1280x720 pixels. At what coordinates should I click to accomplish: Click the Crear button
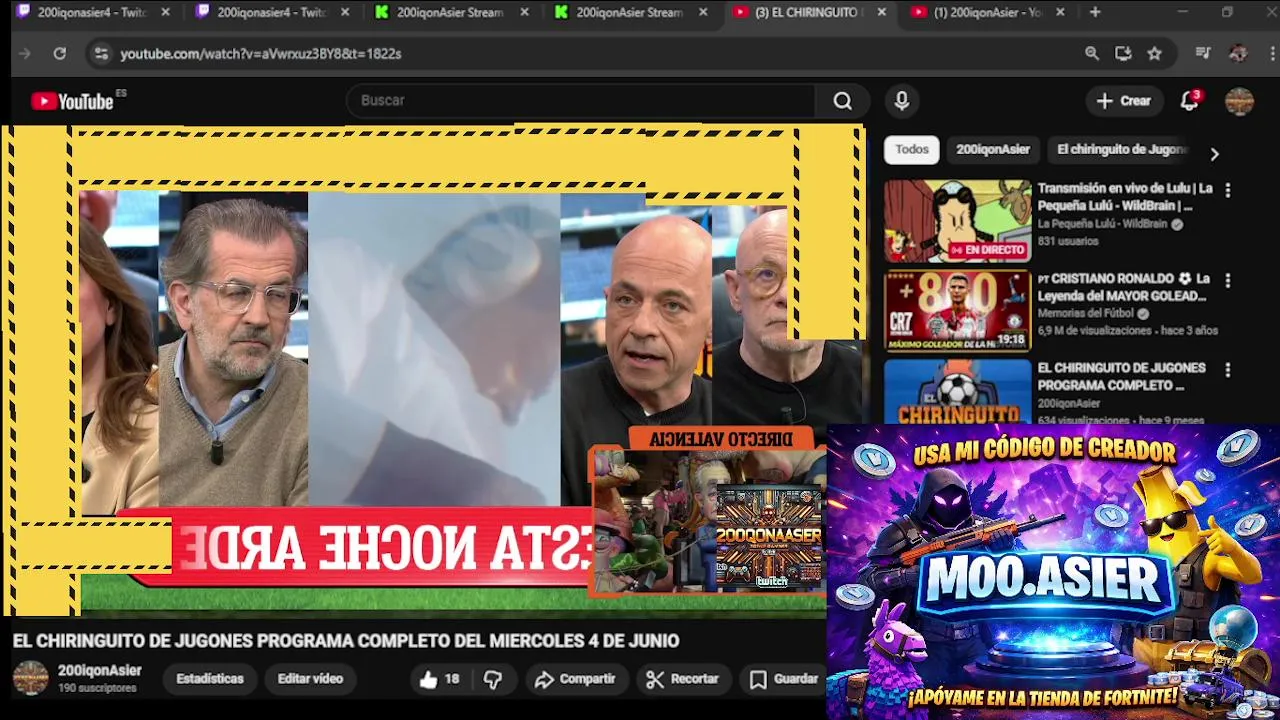(1124, 100)
